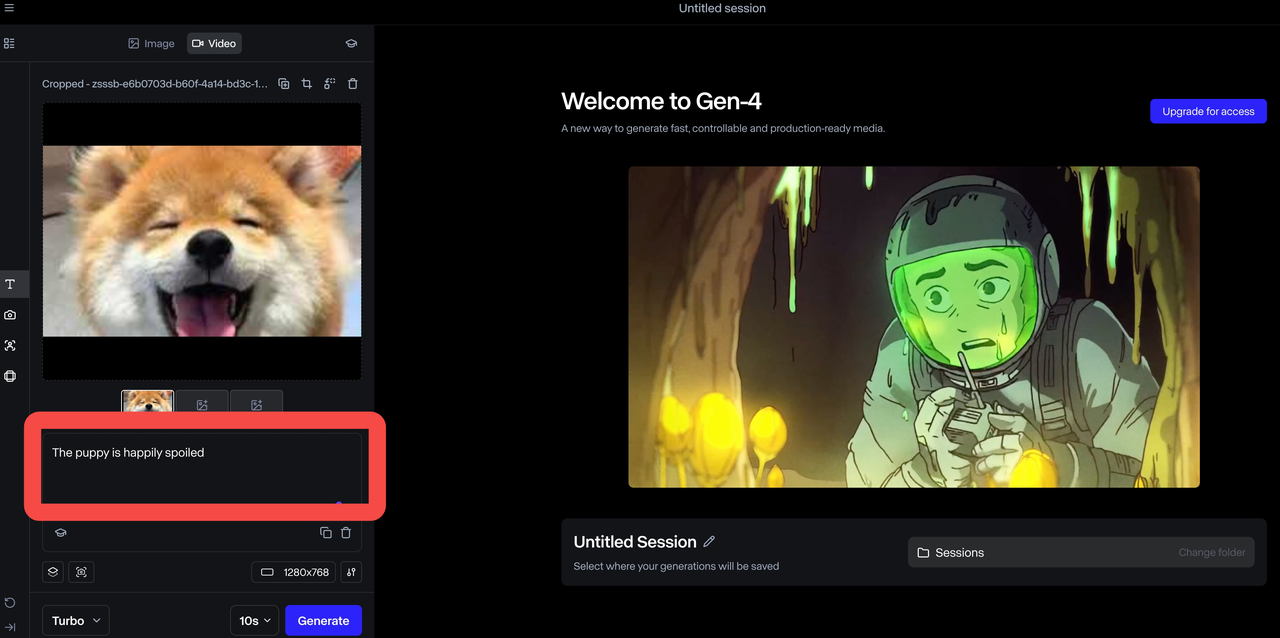Image resolution: width=1280 pixels, height=638 pixels.
Task: Open the 1280x768 aspect ratio selector
Action: (293, 572)
